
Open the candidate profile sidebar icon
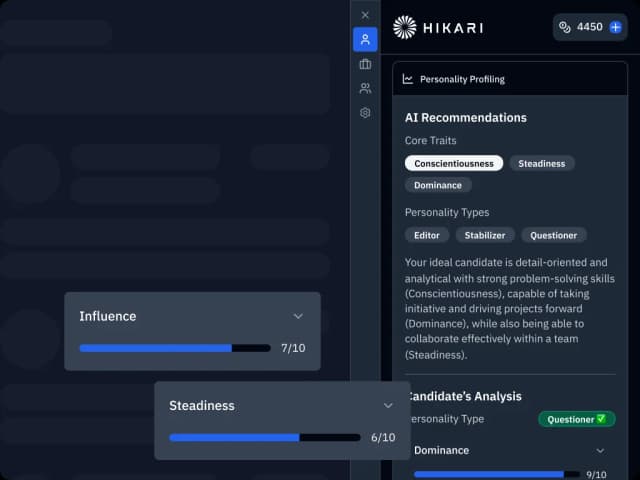tap(365, 40)
